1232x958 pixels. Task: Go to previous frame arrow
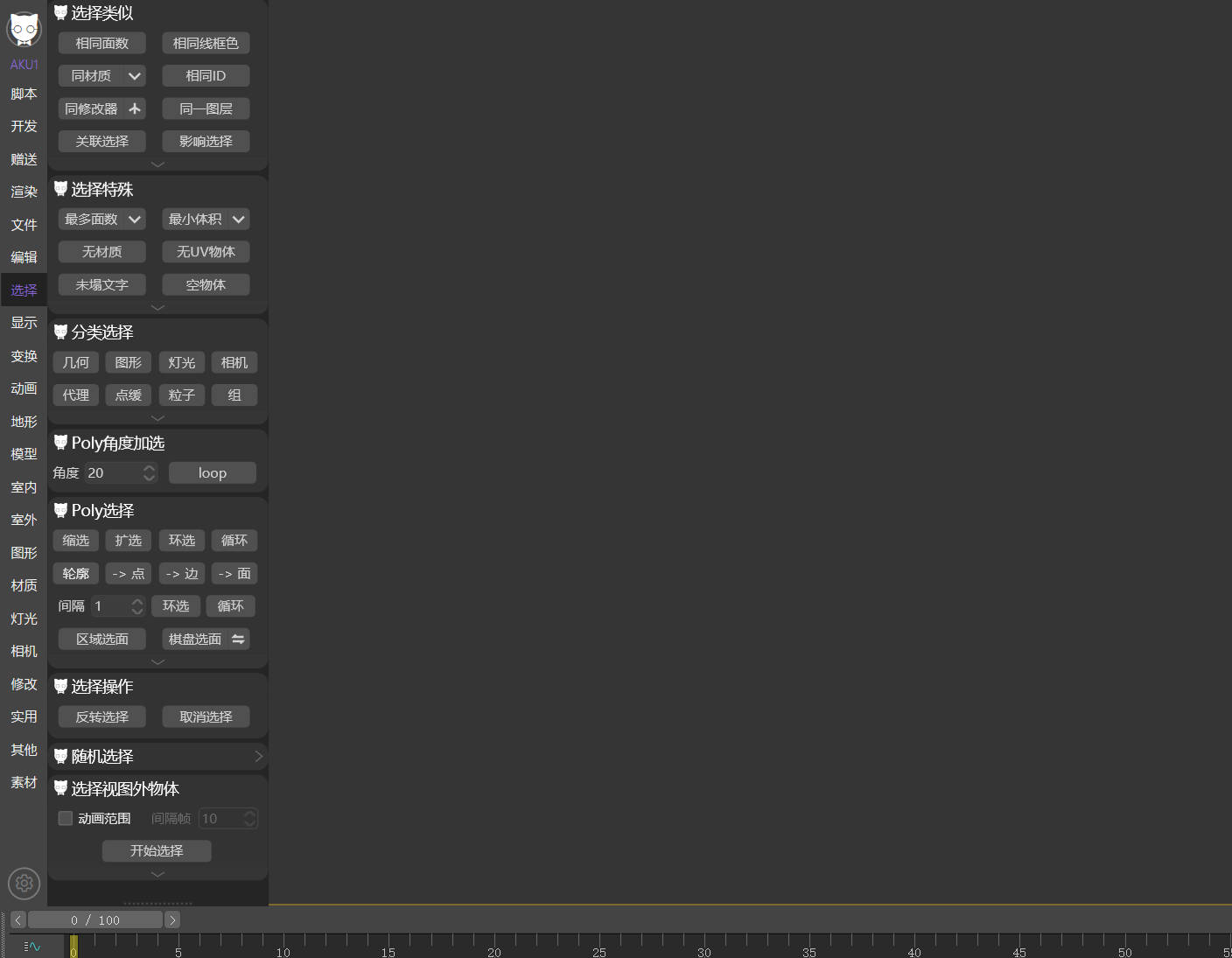pyautogui.click(x=17, y=920)
